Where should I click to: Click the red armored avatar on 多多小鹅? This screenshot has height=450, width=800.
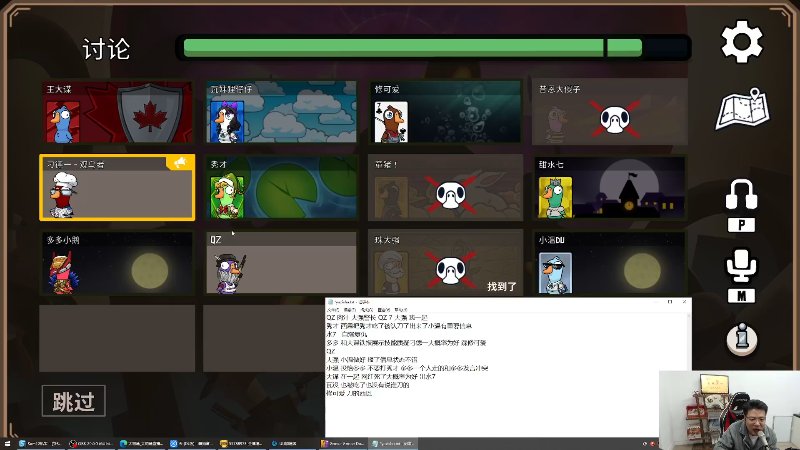pos(63,273)
